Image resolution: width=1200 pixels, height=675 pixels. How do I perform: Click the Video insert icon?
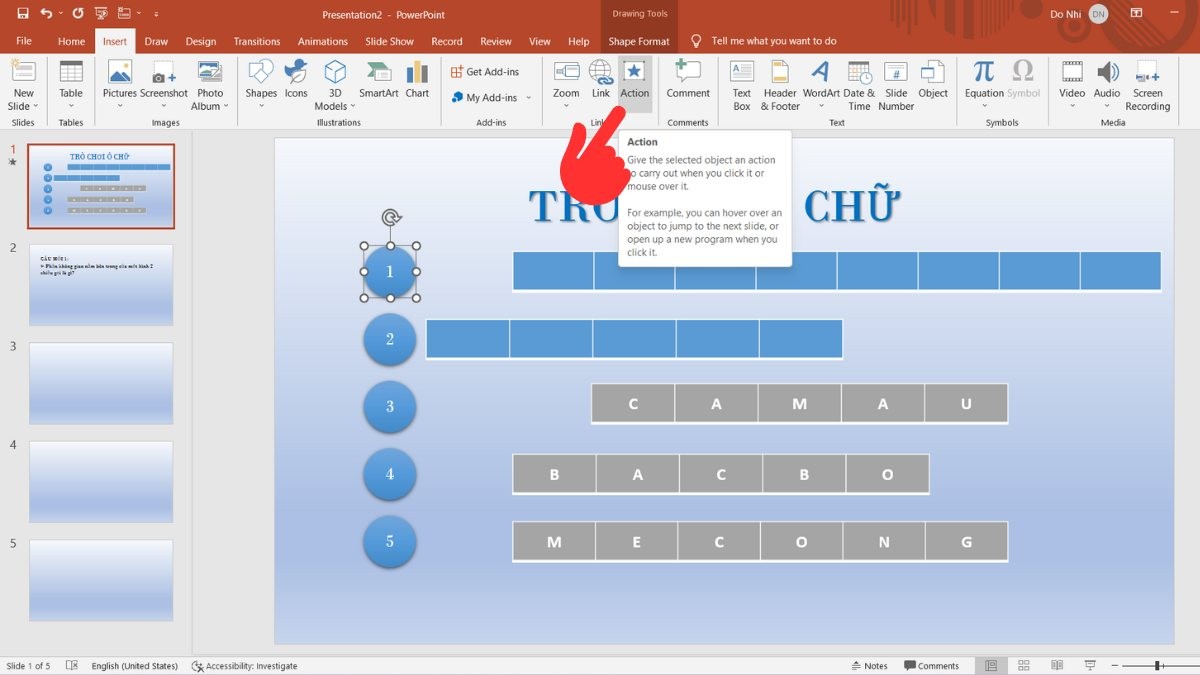point(1072,72)
